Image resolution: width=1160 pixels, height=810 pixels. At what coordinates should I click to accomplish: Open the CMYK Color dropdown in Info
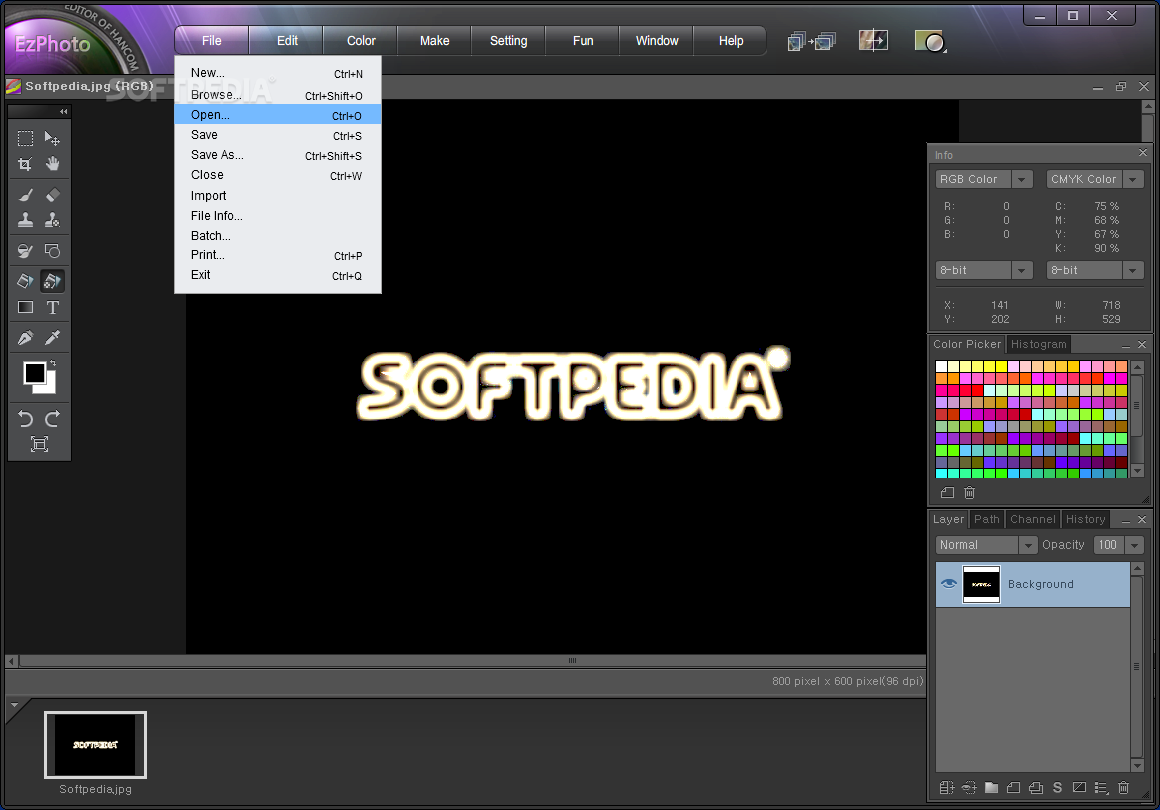coord(1133,179)
